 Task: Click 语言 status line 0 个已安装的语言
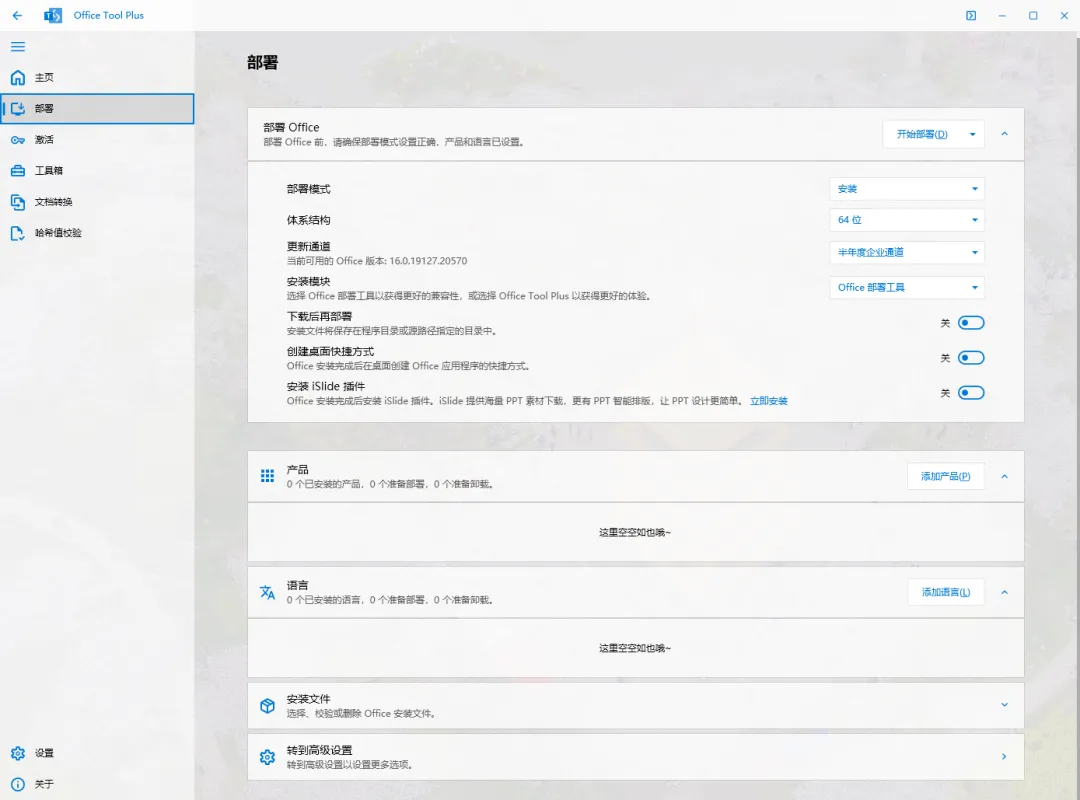390,600
